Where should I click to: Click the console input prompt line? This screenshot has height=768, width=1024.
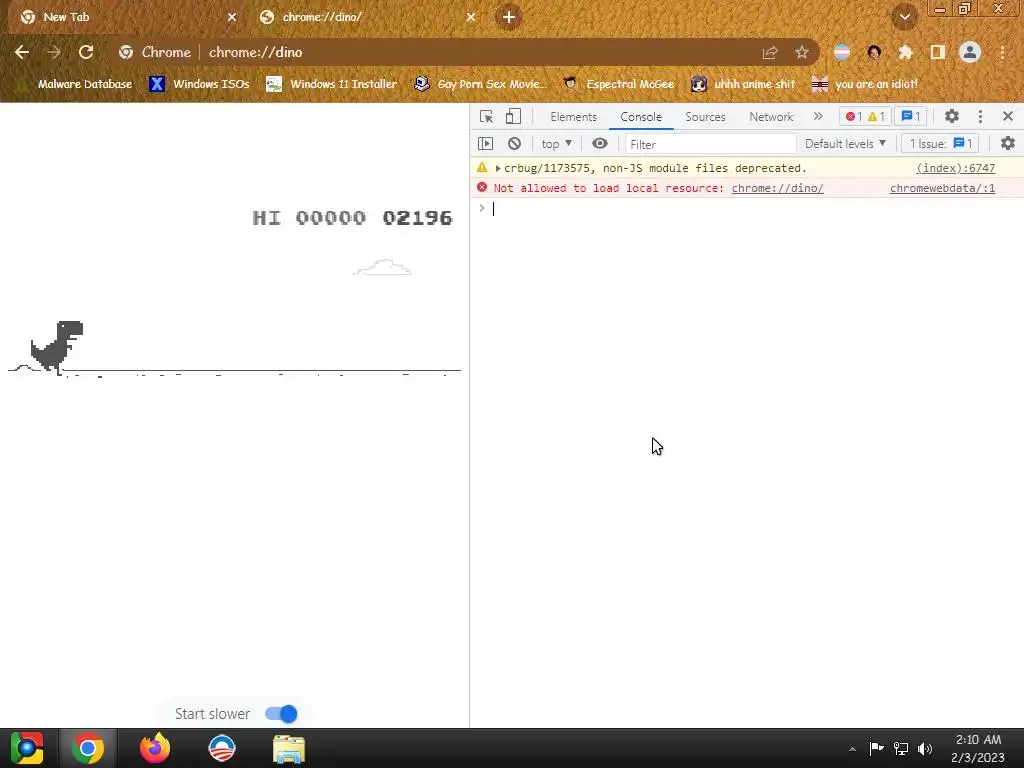[746, 209]
